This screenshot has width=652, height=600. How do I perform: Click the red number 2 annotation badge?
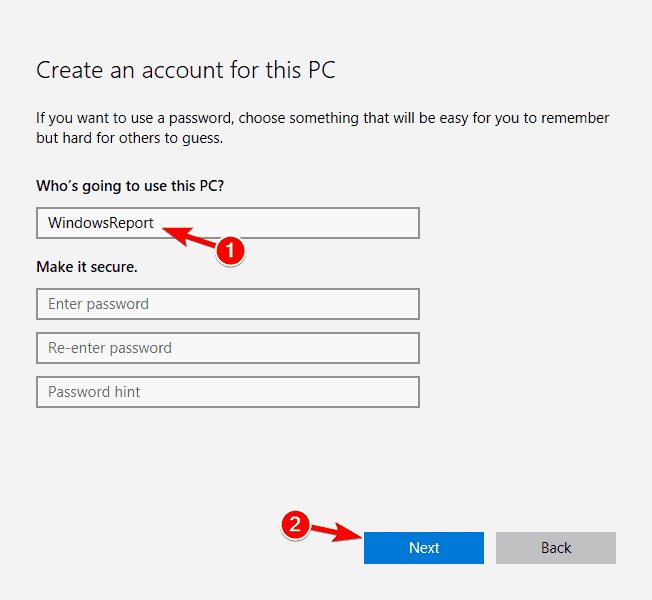[x=295, y=525]
